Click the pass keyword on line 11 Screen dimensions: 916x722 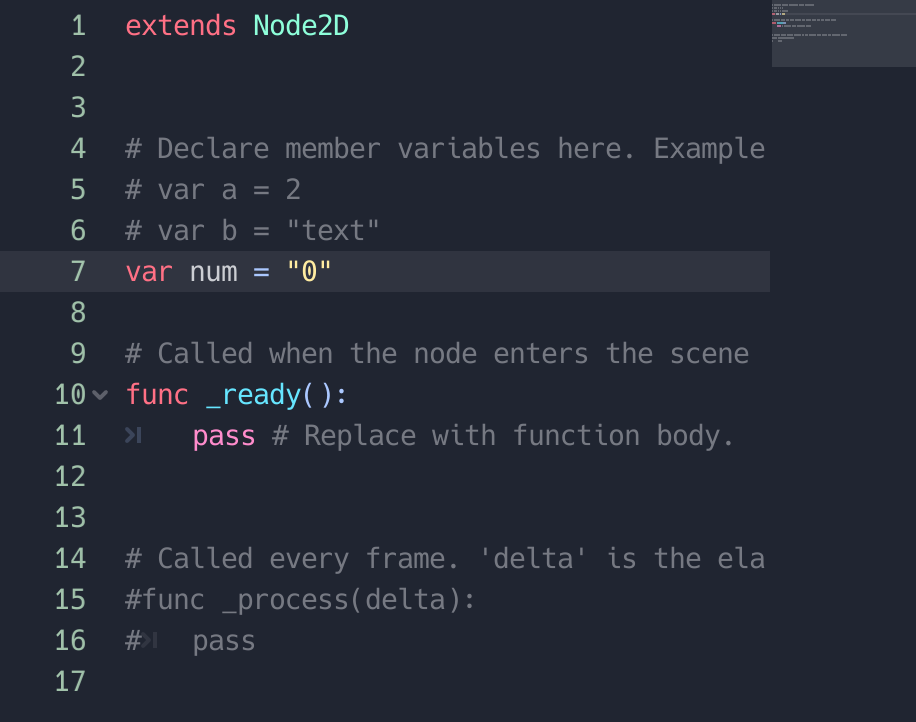point(224,436)
